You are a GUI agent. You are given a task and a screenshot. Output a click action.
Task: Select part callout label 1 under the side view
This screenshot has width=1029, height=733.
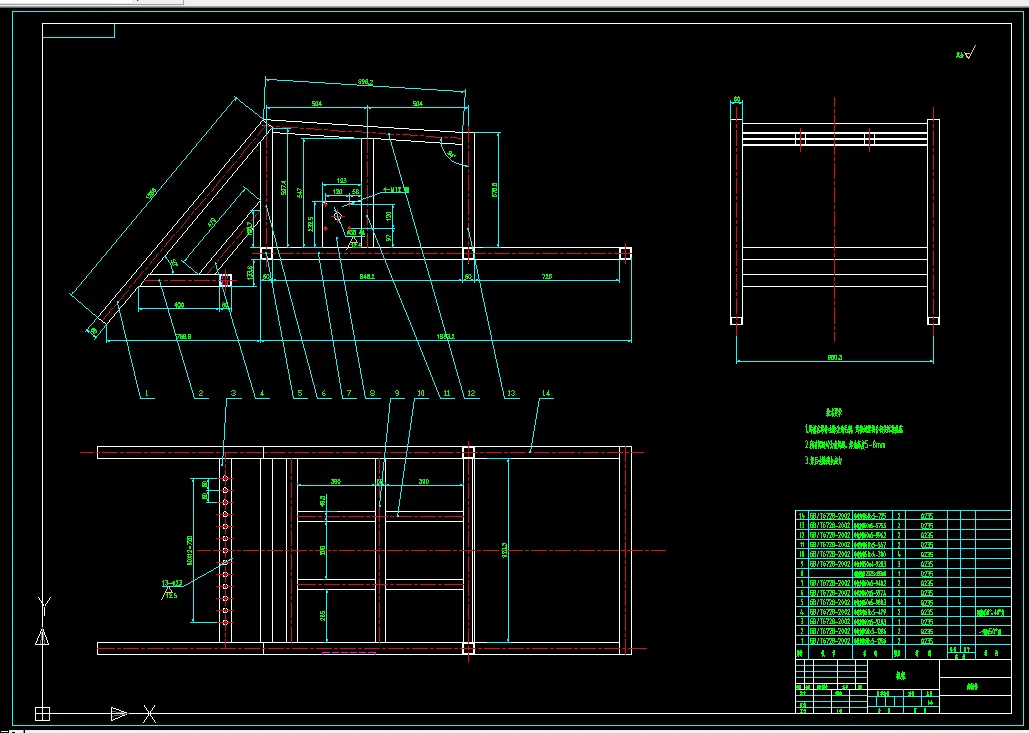147,394
